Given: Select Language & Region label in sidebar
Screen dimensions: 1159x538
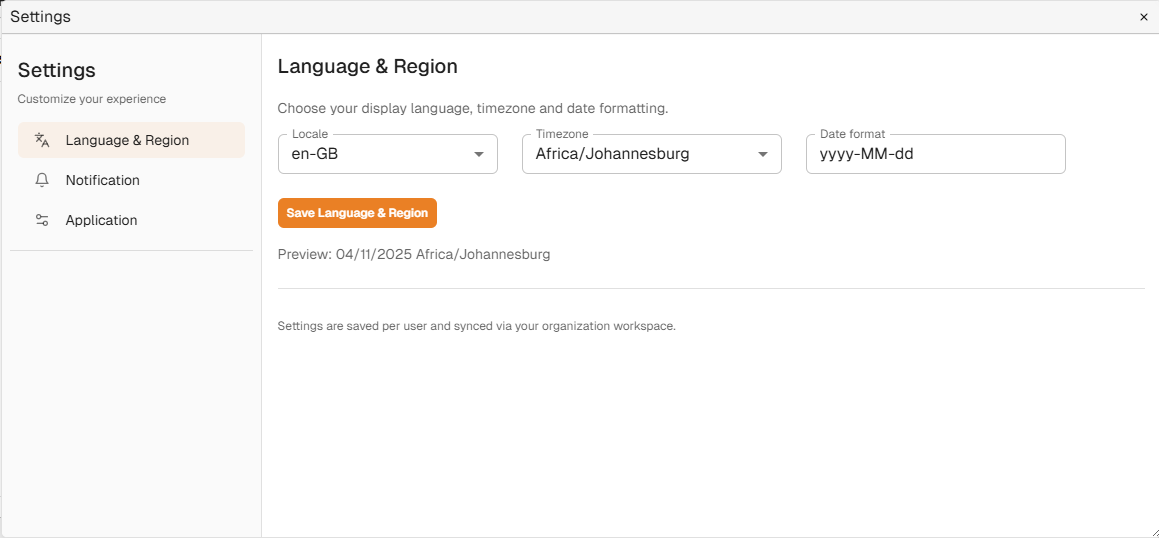Looking at the screenshot, I should tap(127, 140).
